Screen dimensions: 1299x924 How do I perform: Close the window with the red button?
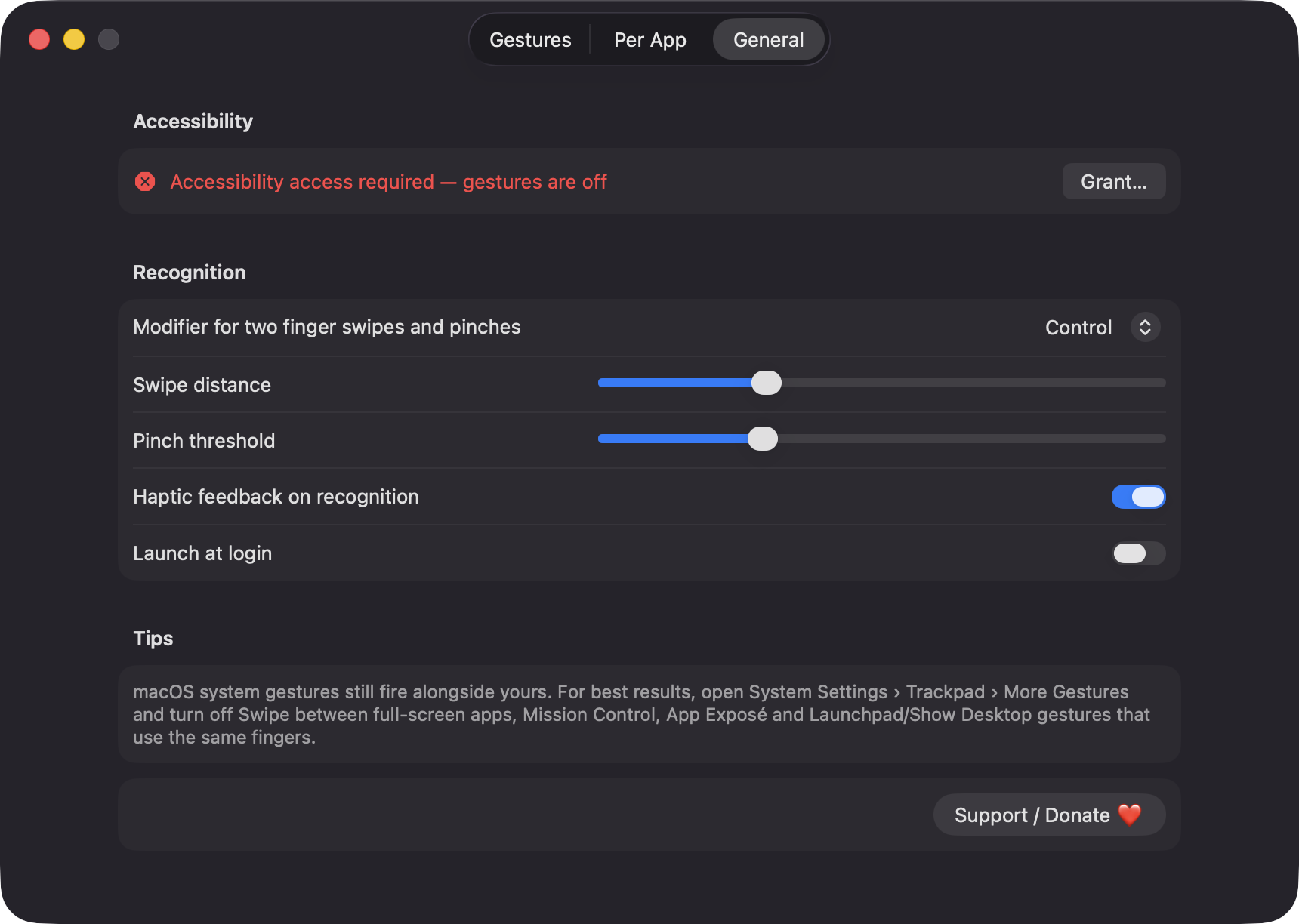point(39,39)
